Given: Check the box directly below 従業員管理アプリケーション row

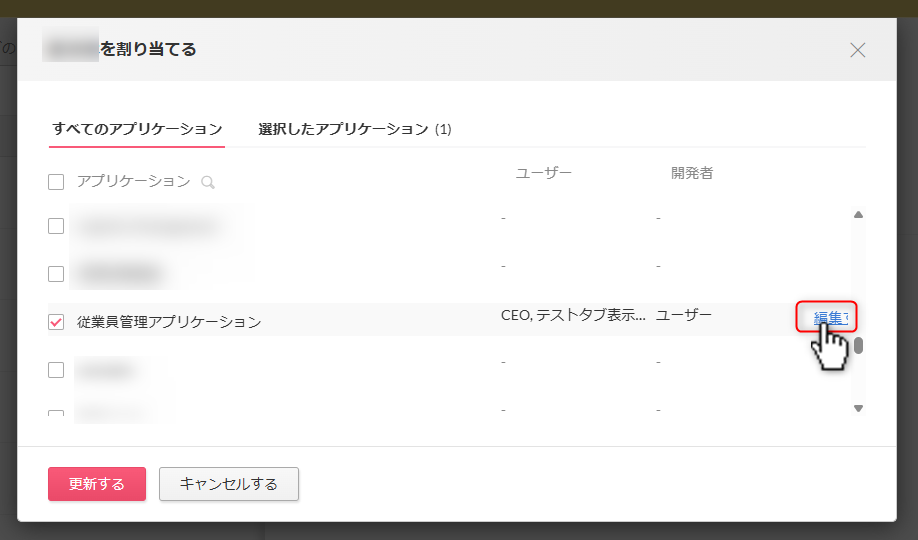Looking at the screenshot, I should pos(56,370).
